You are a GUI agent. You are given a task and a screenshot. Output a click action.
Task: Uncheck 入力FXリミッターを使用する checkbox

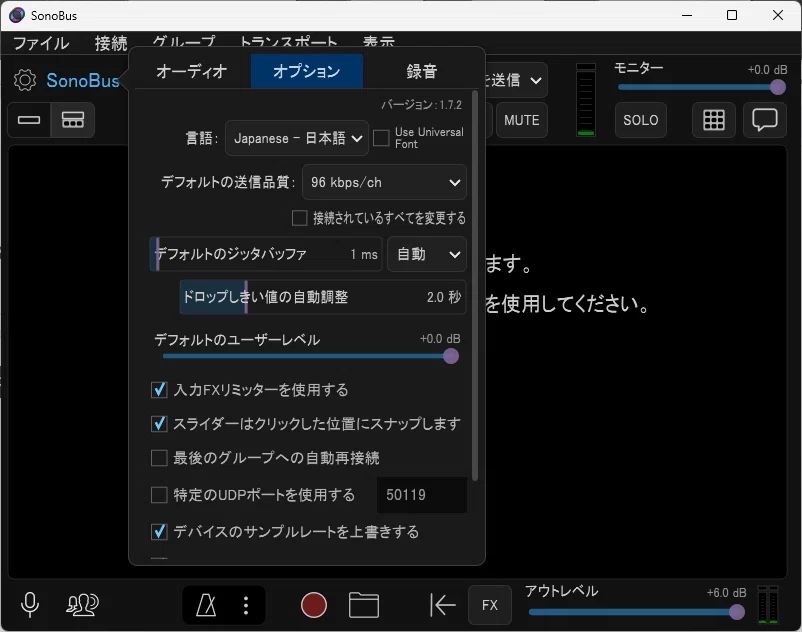click(159, 390)
